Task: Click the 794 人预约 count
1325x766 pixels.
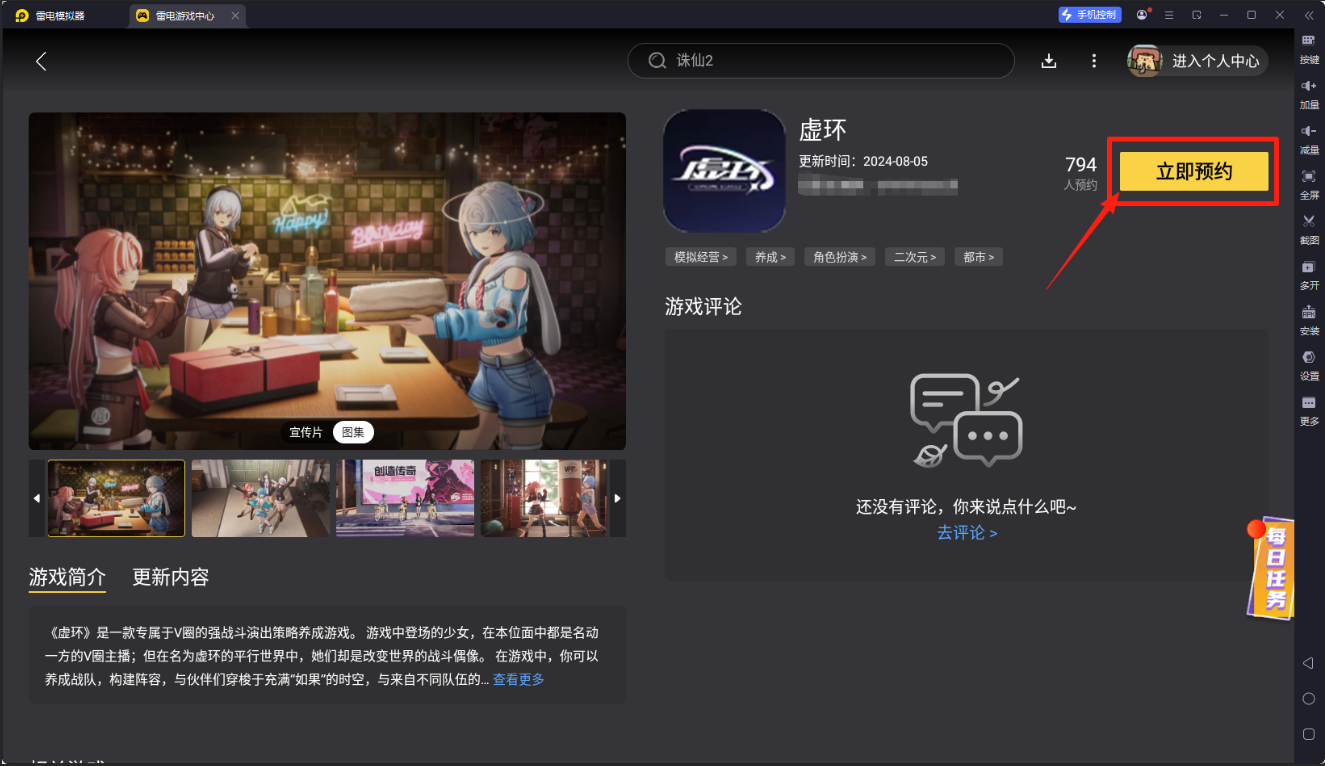Action: tap(1080, 172)
